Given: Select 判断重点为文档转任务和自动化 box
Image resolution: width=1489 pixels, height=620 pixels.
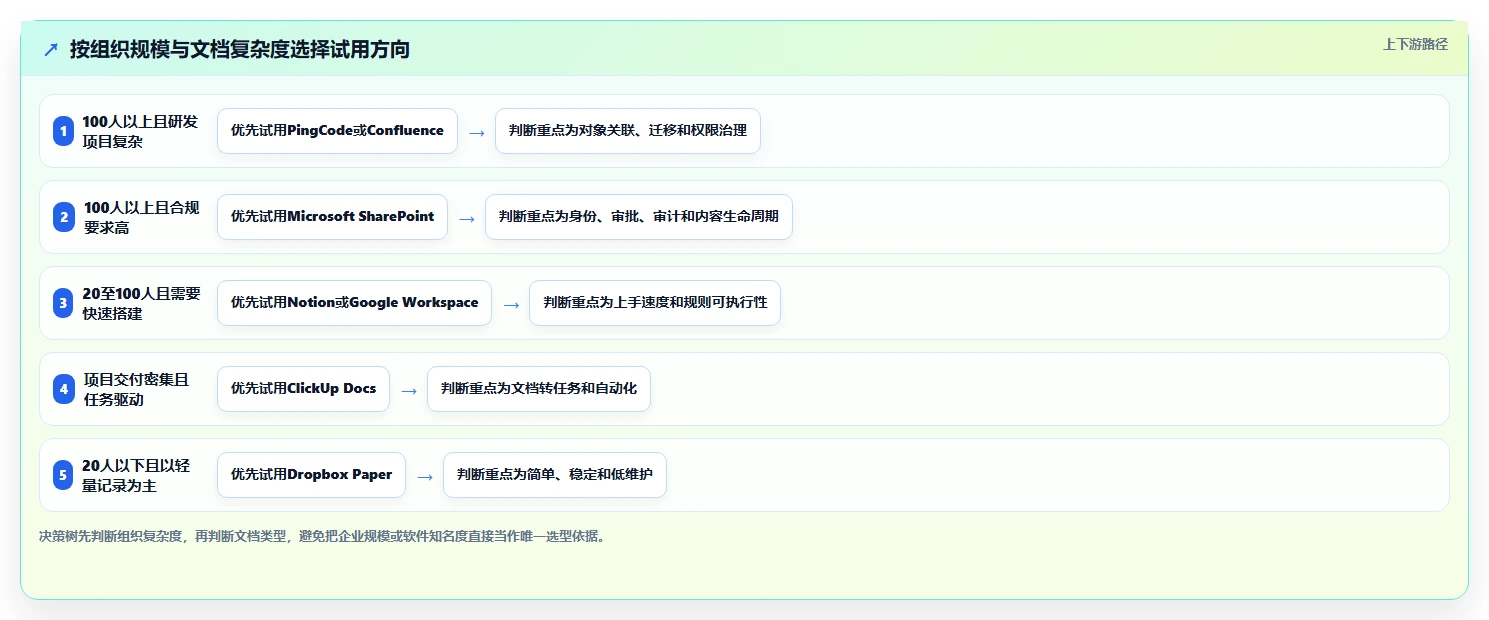Looking at the screenshot, I should (539, 389).
